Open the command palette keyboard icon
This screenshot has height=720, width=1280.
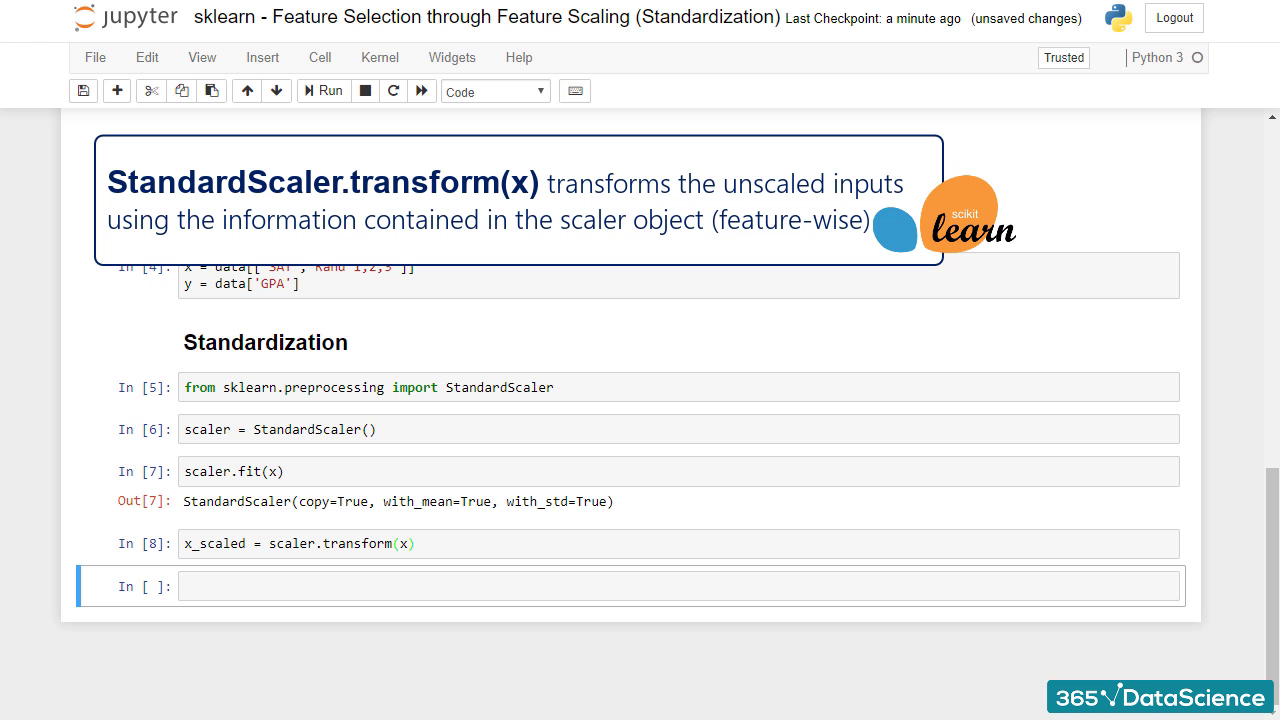pyautogui.click(x=575, y=91)
